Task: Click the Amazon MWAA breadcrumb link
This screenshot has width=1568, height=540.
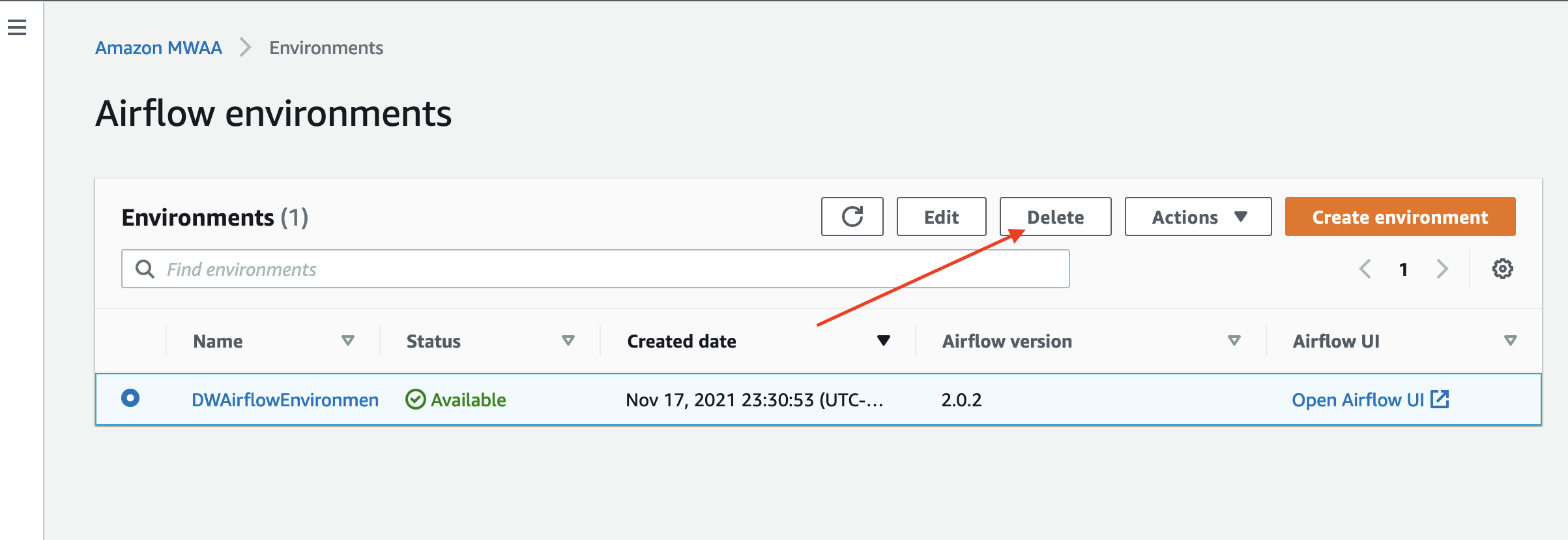Action: click(x=158, y=48)
